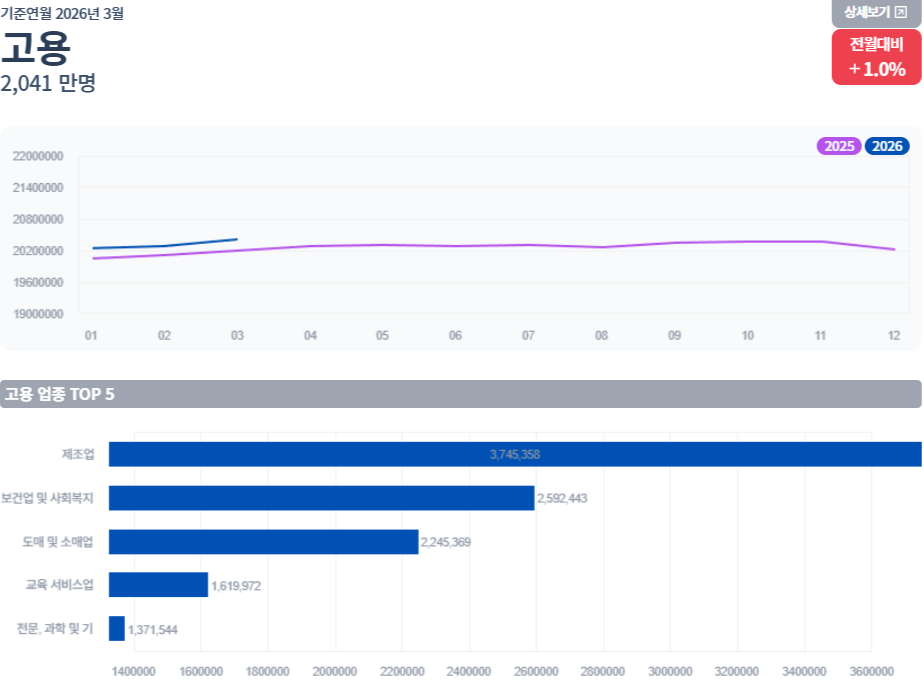
Task: Click the 2,592,443 value label
Action: (x=562, y=498)
